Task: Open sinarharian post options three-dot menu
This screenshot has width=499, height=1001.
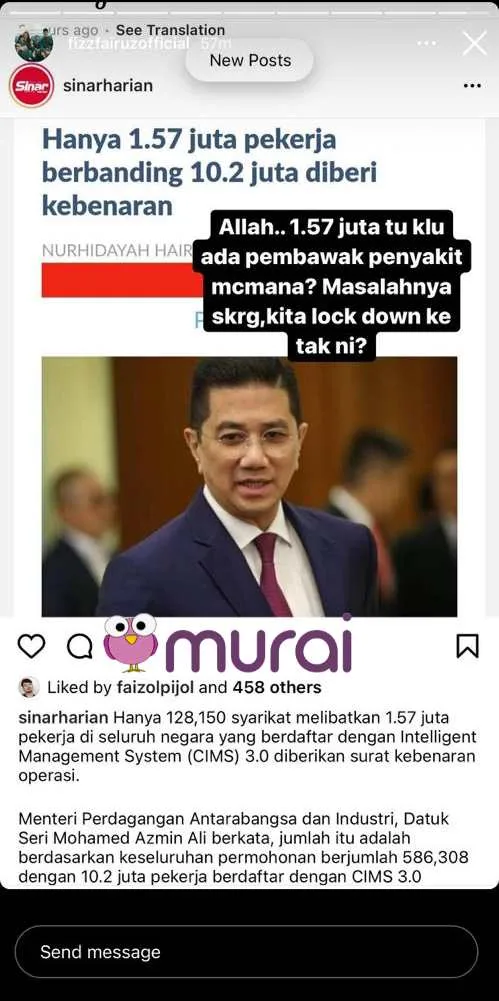Action: [472, 86]
